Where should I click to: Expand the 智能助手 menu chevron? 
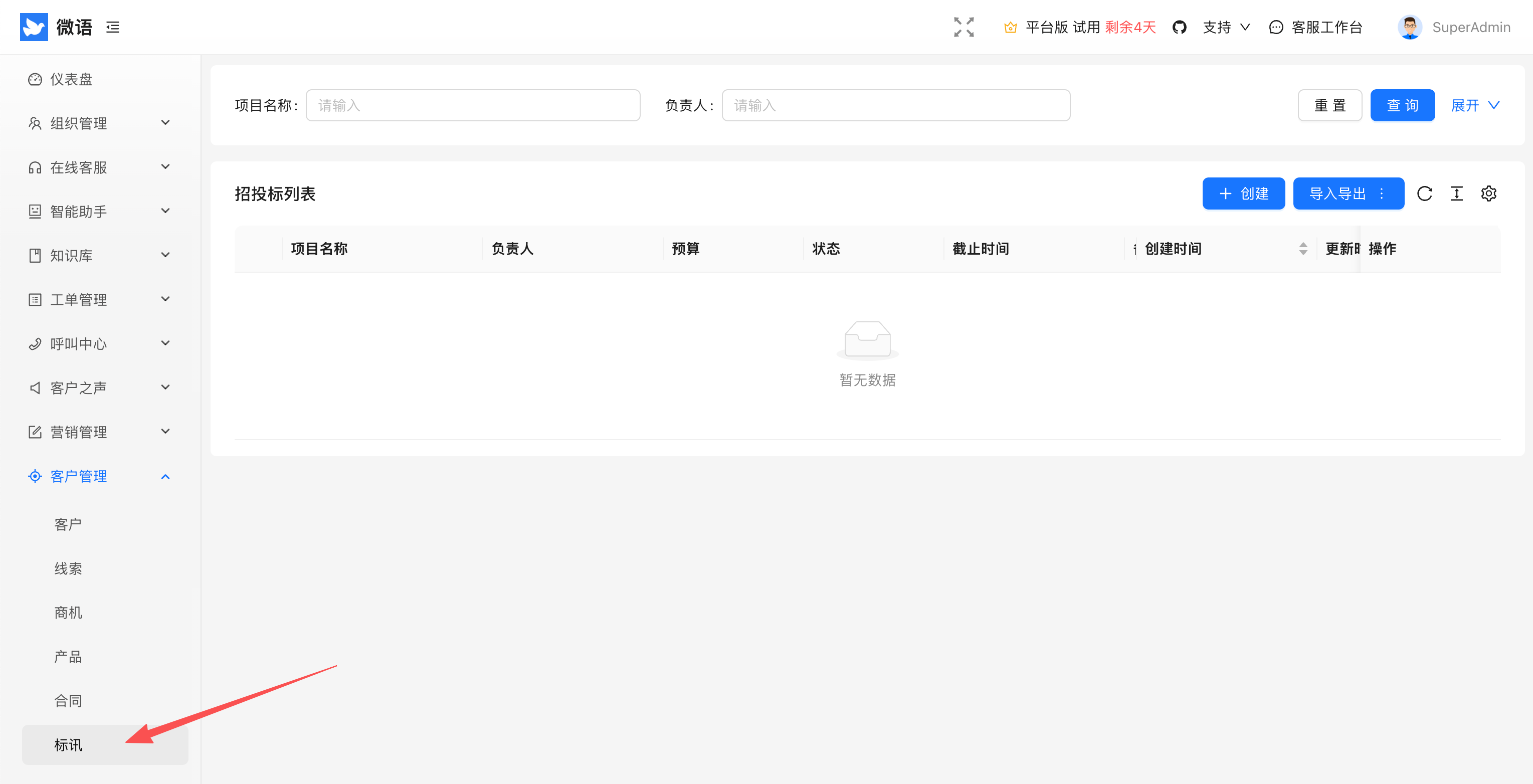tap(165, 211)
